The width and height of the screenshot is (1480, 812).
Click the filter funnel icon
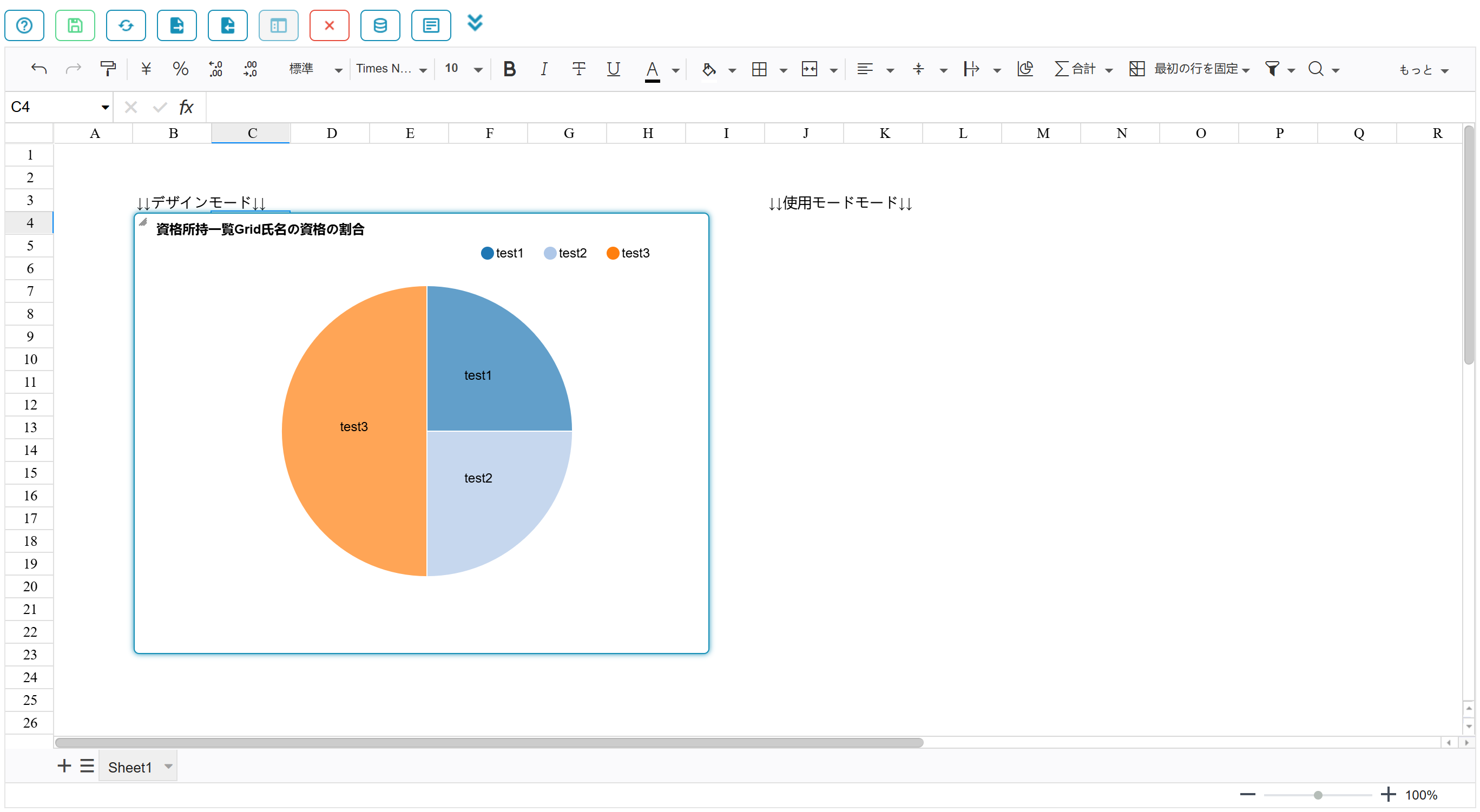(1272, 69)
